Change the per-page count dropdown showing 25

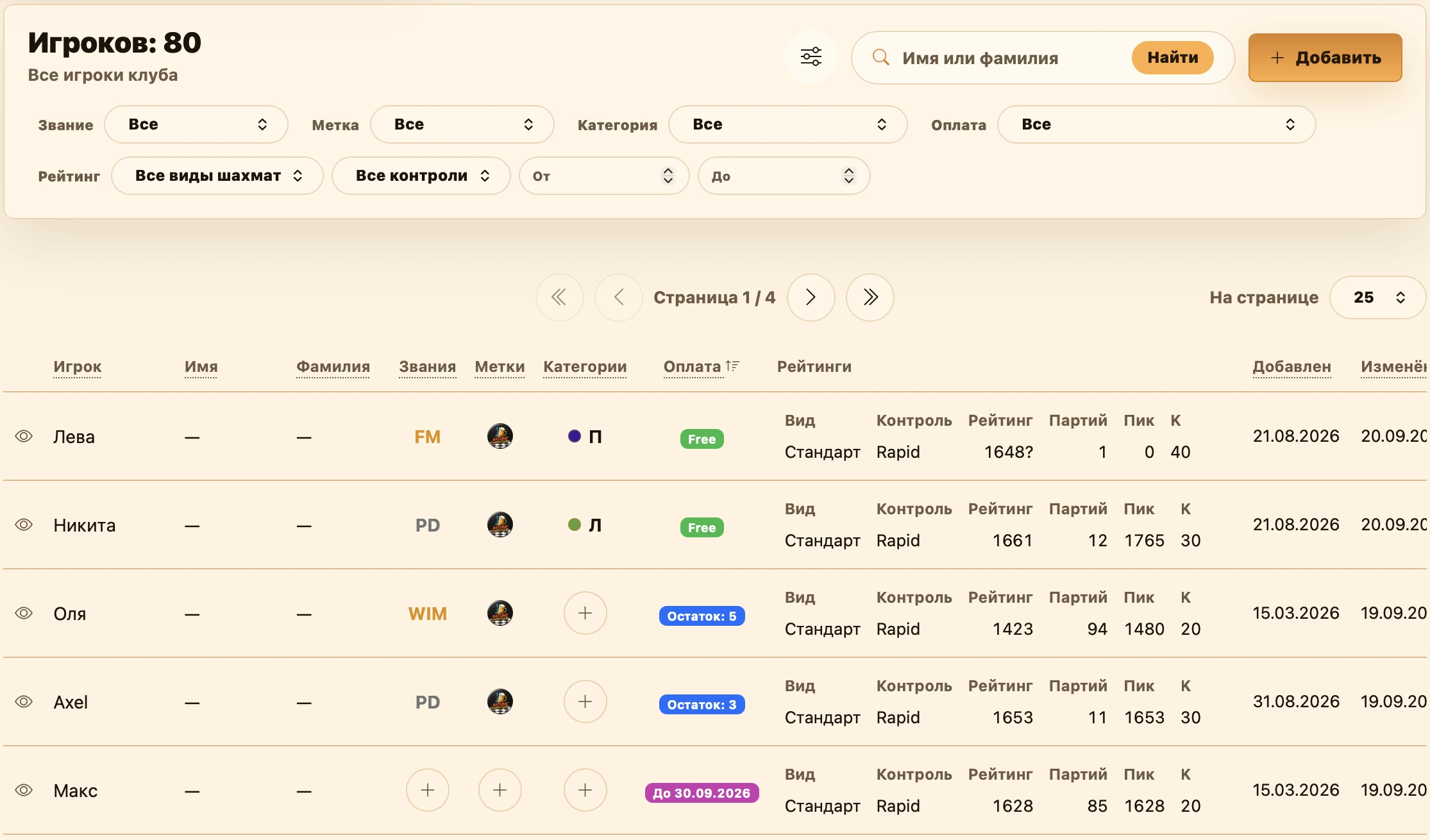click(1378, 298)
